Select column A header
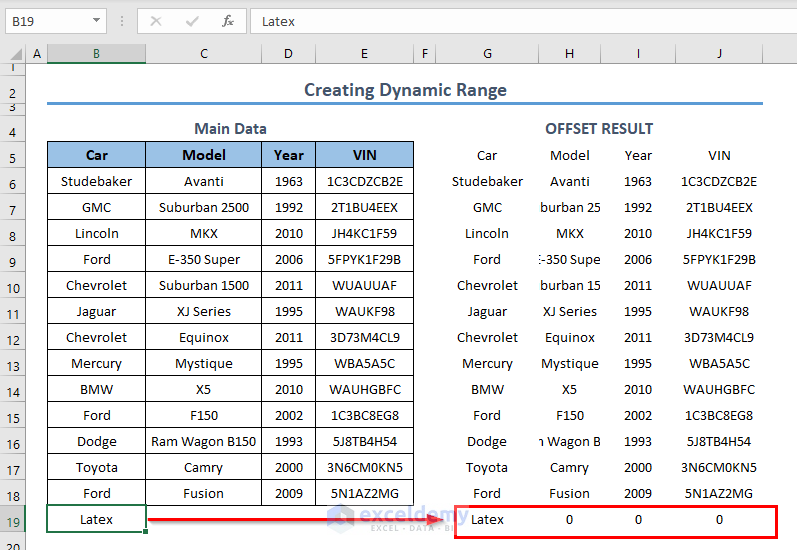Screen dimensions: 797x550 tap(37, 53)
